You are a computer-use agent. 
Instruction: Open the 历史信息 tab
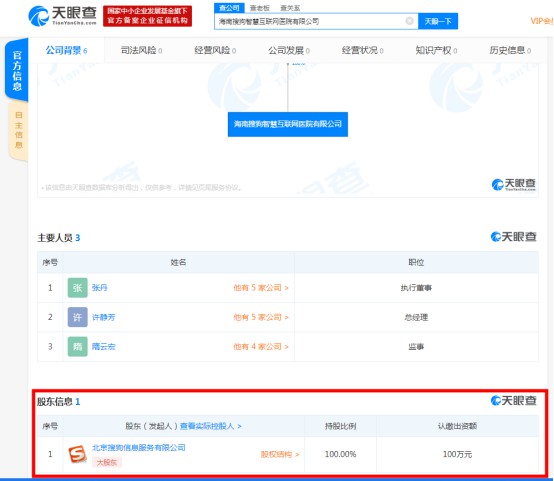510,51
